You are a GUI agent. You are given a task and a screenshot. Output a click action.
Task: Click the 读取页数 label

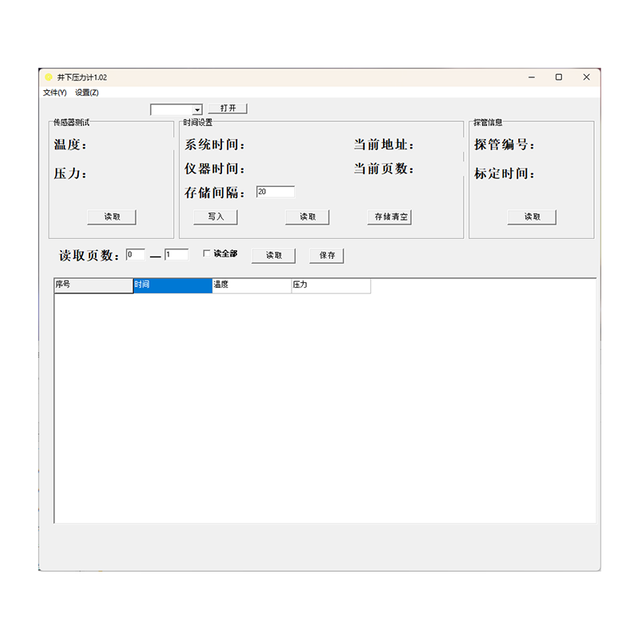tap(89, 256)
